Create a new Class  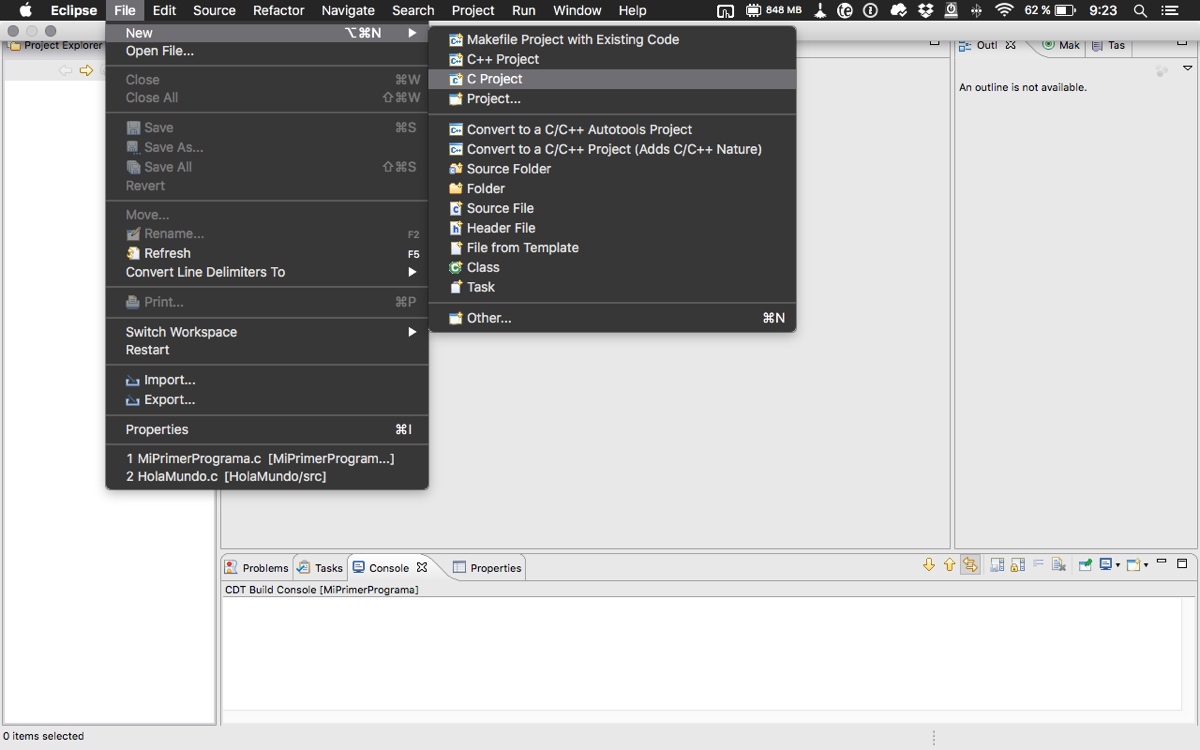point(612,267)
